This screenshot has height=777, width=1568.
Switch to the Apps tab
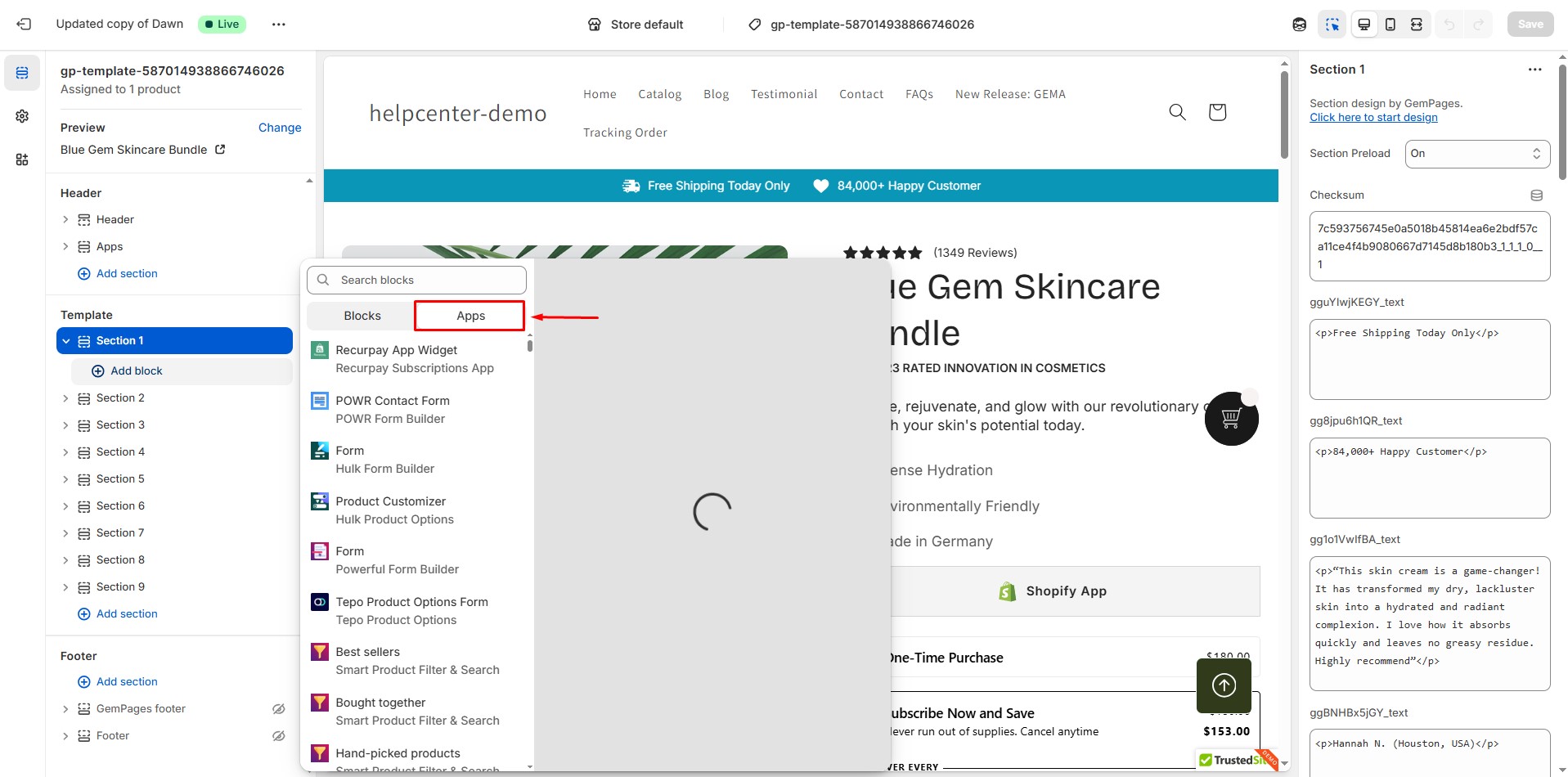pyautogui.click(x=470, y=315)
